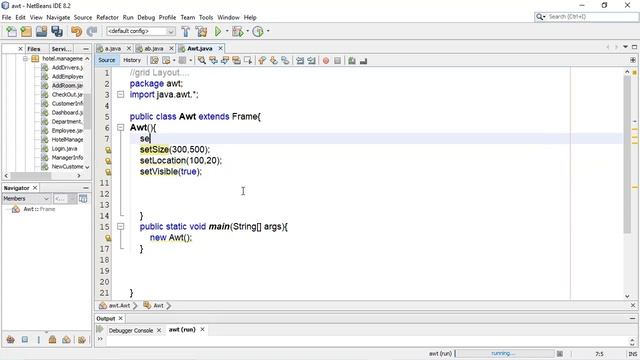Viewport: 640px width, 360px height.
Task: Open the Tools menu
Action: pos(206,18)
